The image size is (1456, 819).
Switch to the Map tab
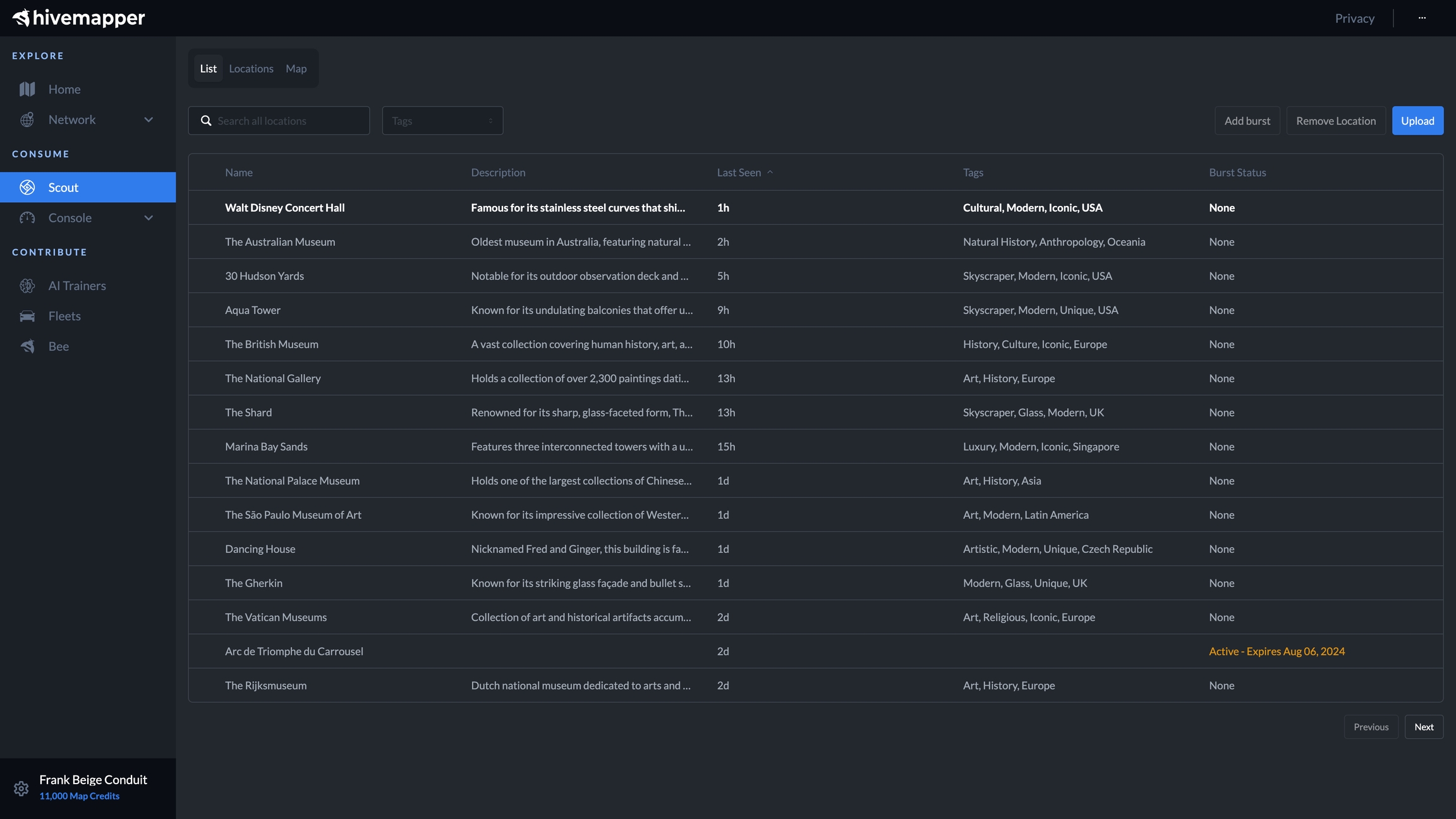(x=296, y=68)
